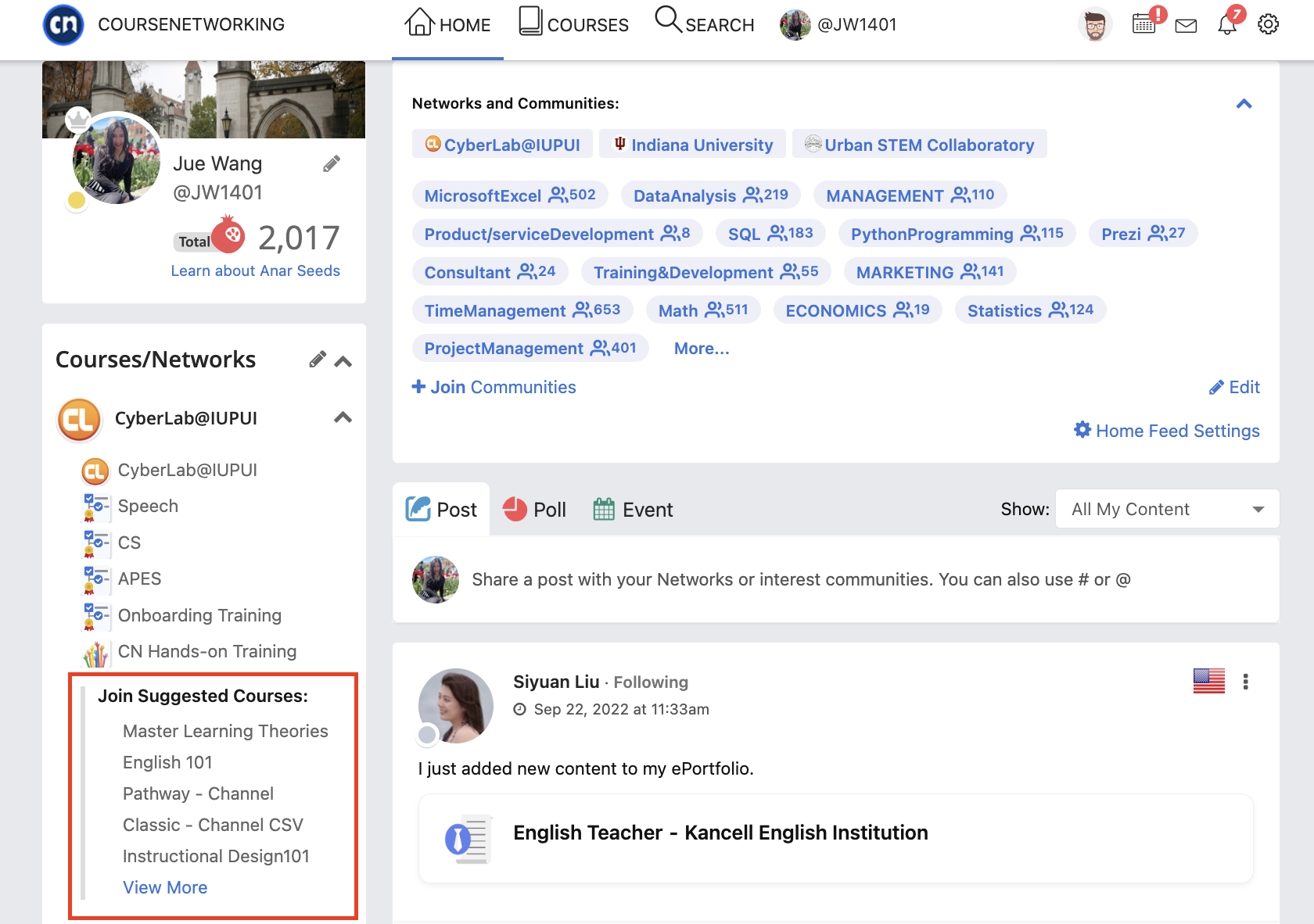
Task: Open the Math community chip
Action: tap(703, 310)
